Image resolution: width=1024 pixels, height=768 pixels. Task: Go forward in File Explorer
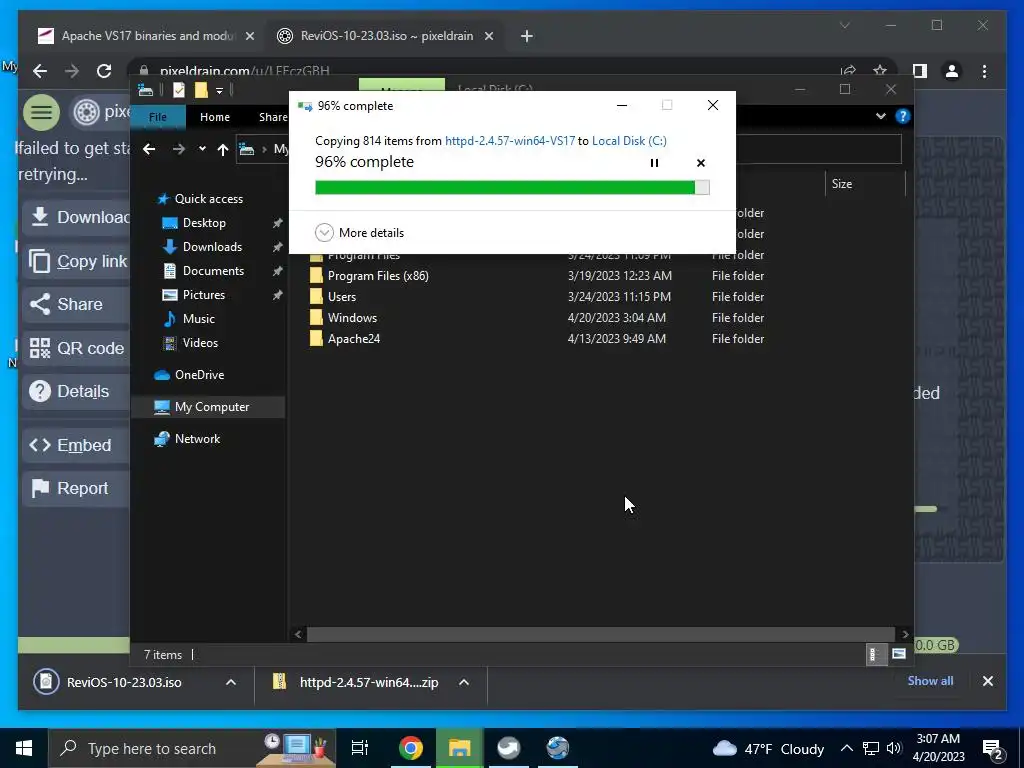pyautogui.click(x=178, y=150)
